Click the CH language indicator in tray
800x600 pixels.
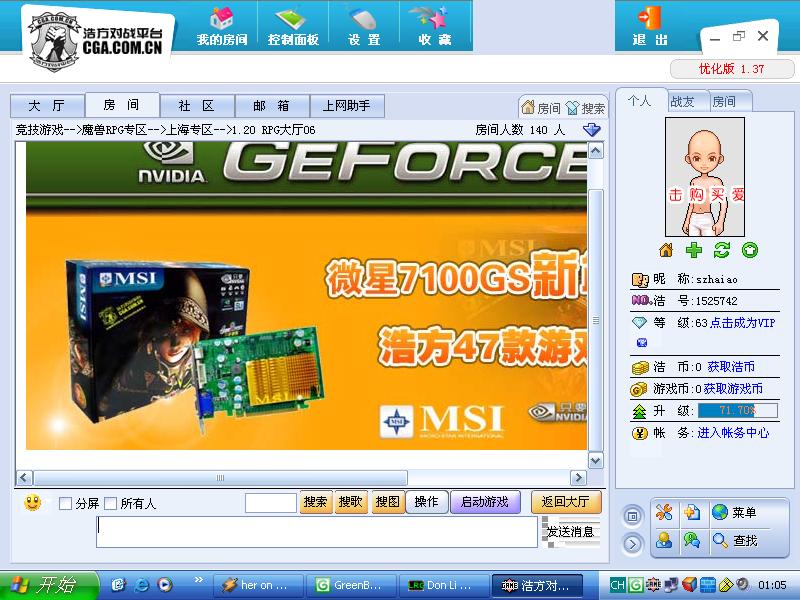pyautogui.click(x=617, y=585)
